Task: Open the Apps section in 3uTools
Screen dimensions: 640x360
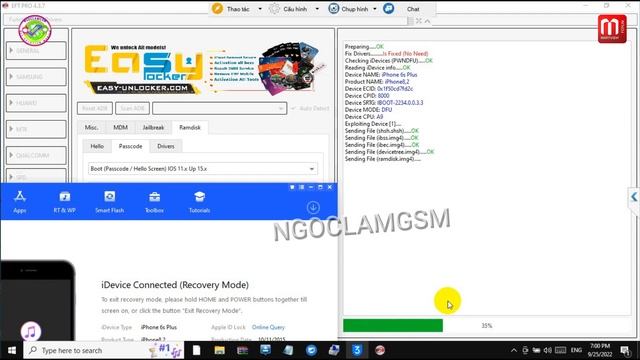Action: tap(20, 202)
